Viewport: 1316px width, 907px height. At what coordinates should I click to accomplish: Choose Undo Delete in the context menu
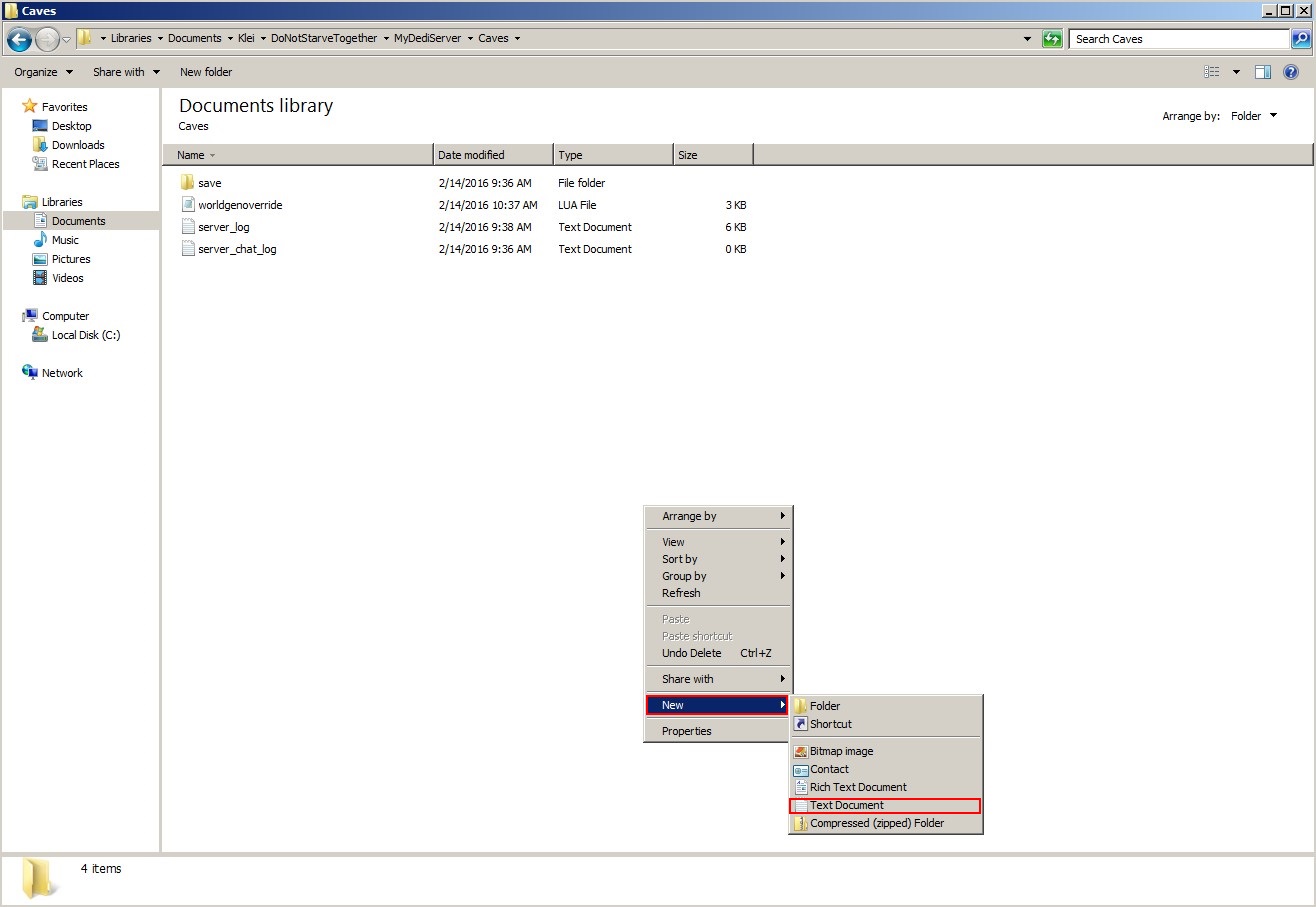coord(718,653)
